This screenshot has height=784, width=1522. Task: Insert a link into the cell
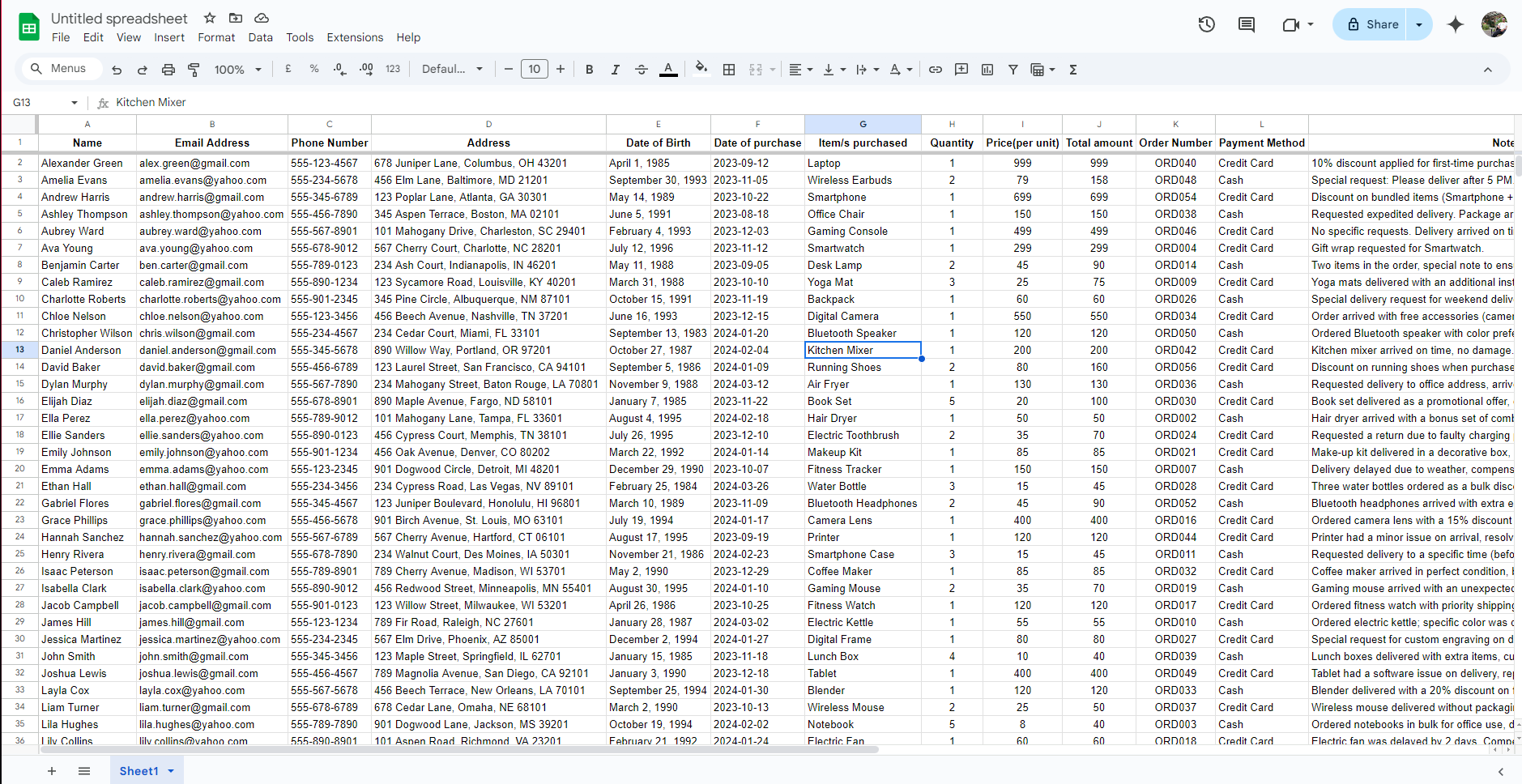click(x=936, y=70)
